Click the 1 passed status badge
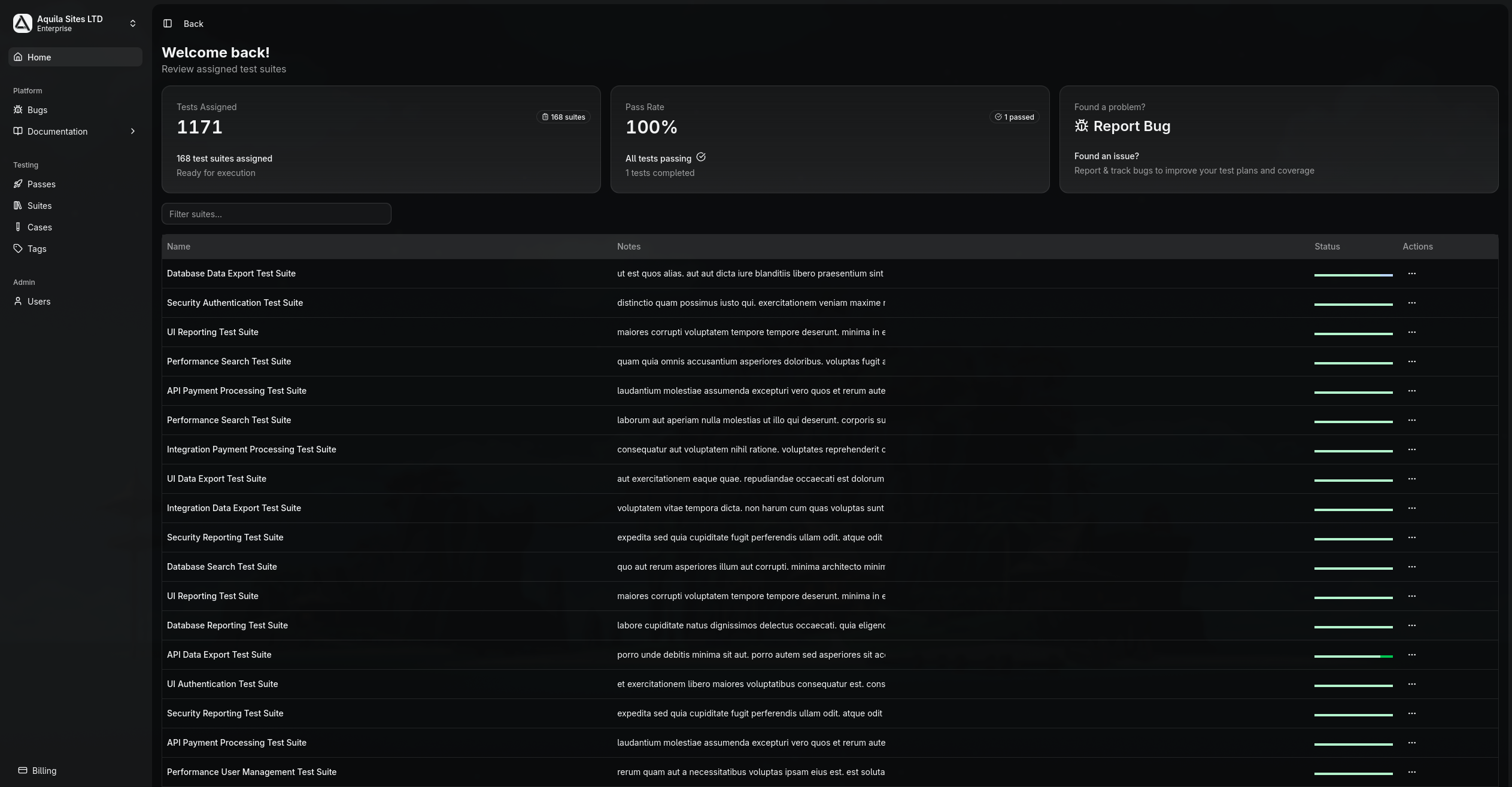Screen dimensions: 1512x787 (1015, 117)
